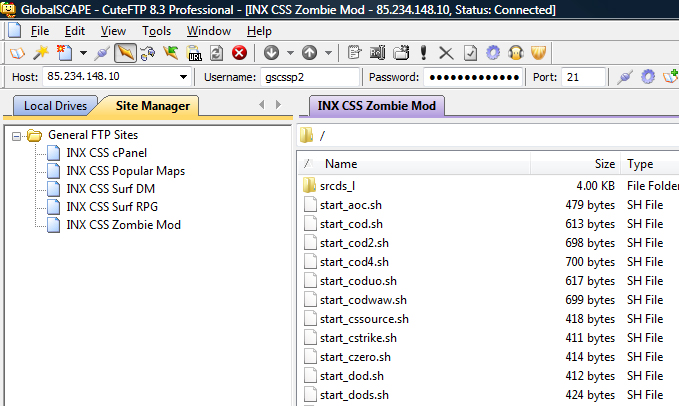Image resolution: width=679 pixels, height=406 pixels.
Task: Select the start_cod4.sh file
Action: (354, 262)
